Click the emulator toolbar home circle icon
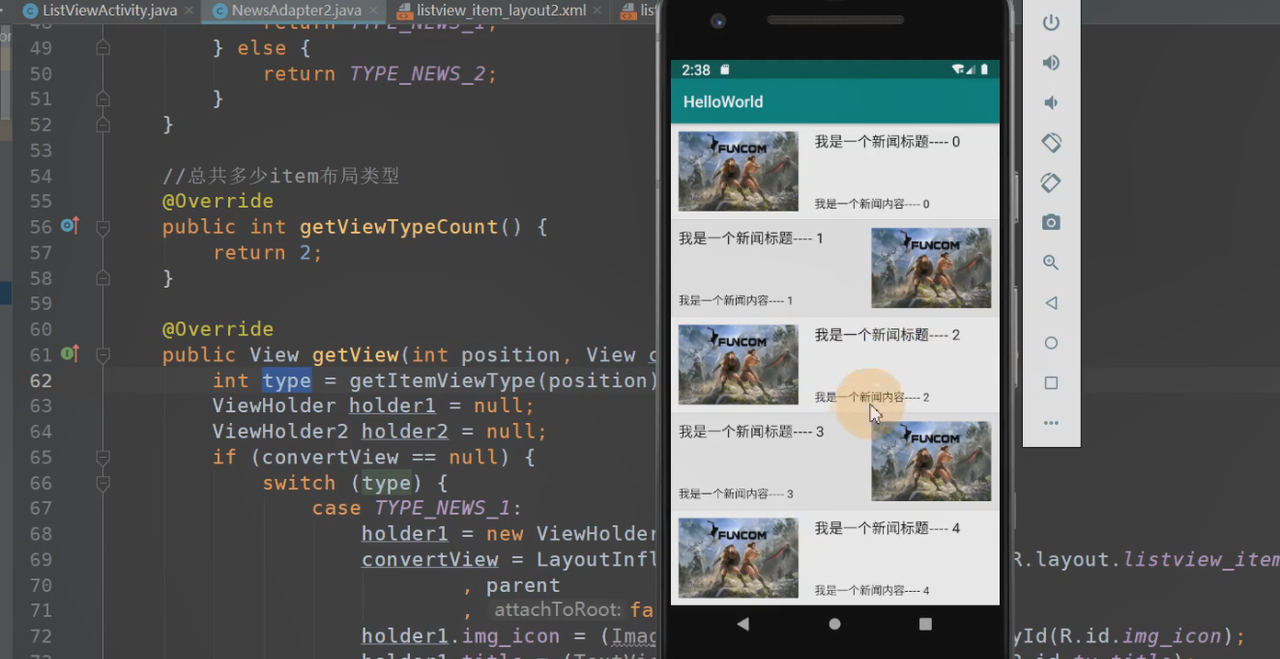This screenshot has height=659, width=1280. [x=1051, y=343]
